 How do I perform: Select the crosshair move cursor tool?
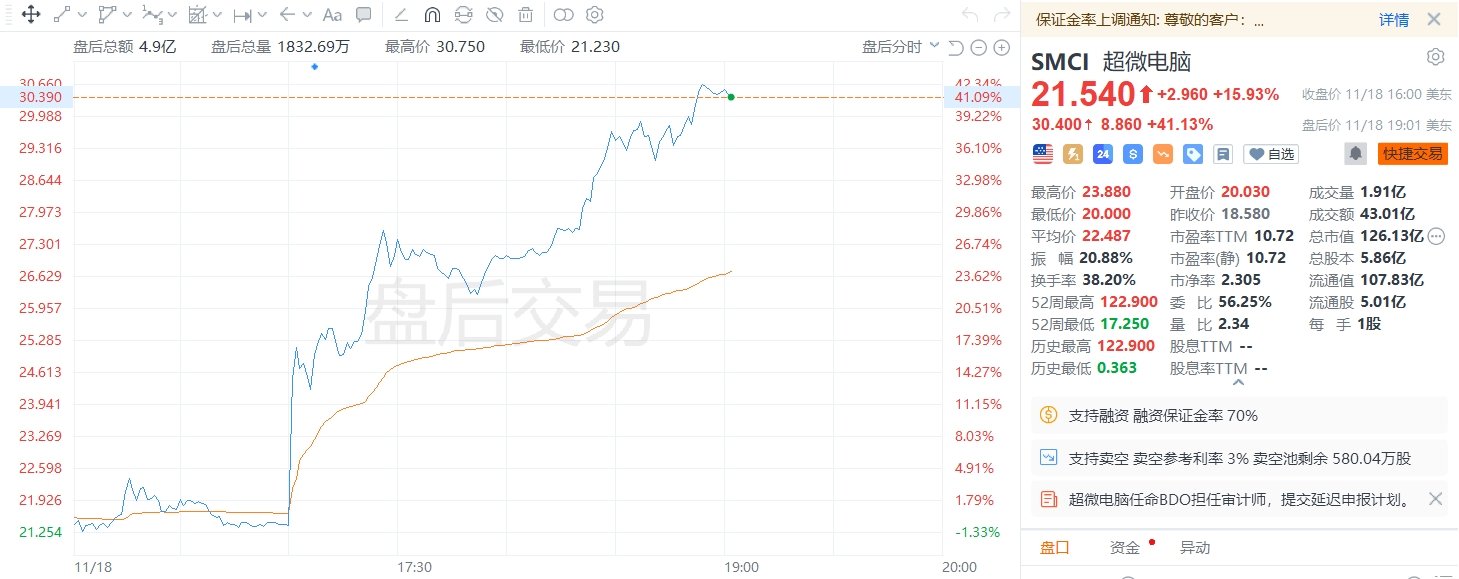point(29,15)
